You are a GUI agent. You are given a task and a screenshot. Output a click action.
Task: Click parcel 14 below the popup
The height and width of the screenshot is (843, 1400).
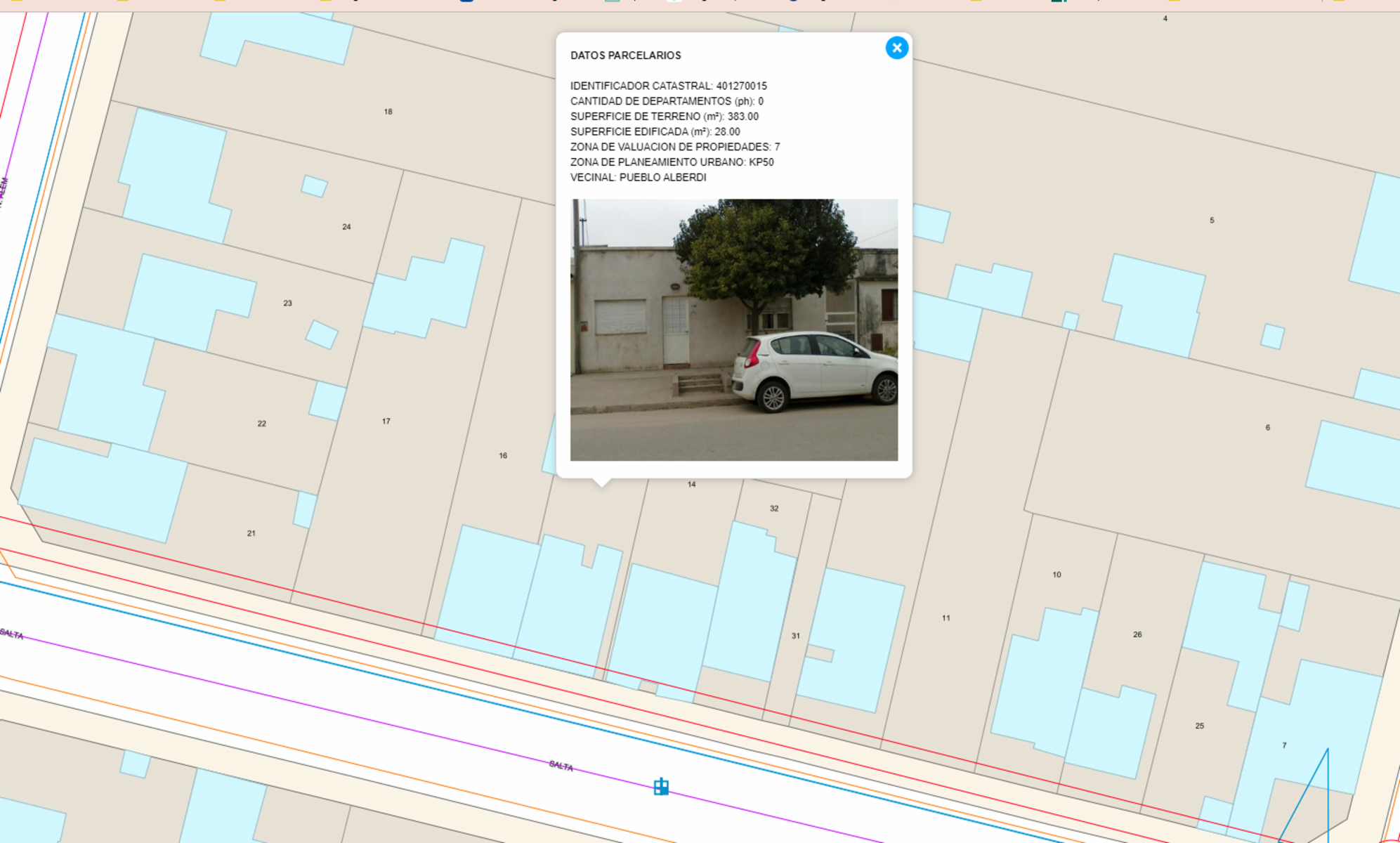point(691,485)
